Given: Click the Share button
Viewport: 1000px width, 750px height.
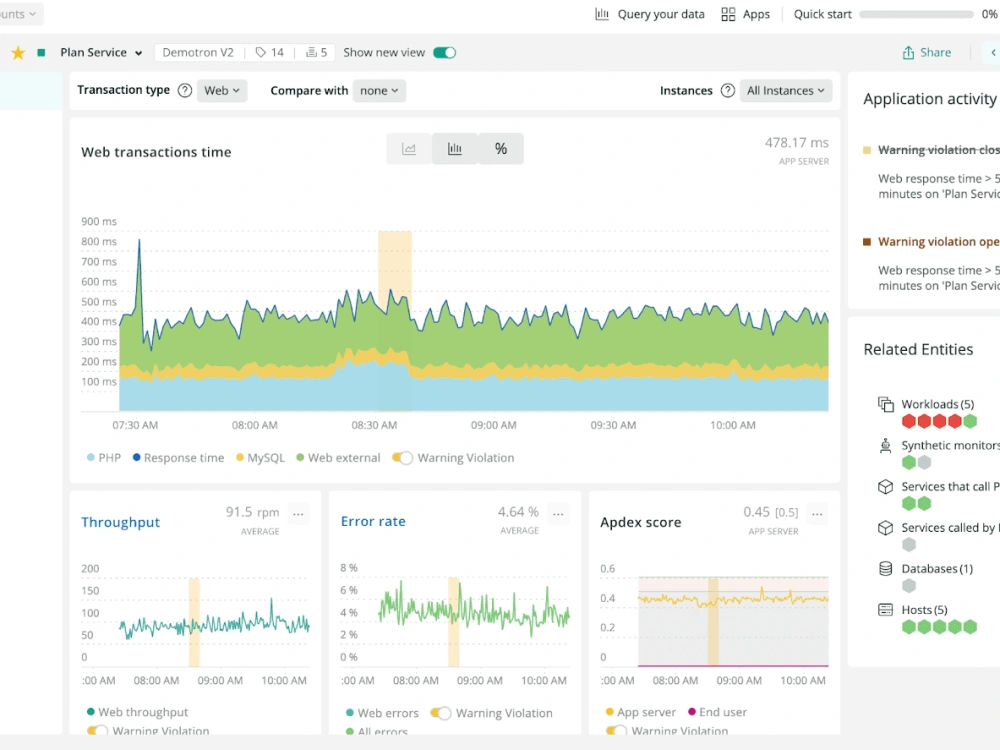Looking at the screenshot, I should [927, 52].
